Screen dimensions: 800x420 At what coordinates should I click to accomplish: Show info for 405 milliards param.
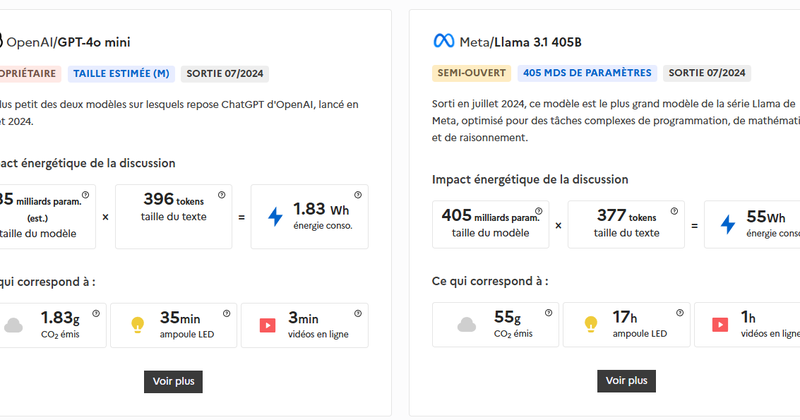[x=540, y=210]
